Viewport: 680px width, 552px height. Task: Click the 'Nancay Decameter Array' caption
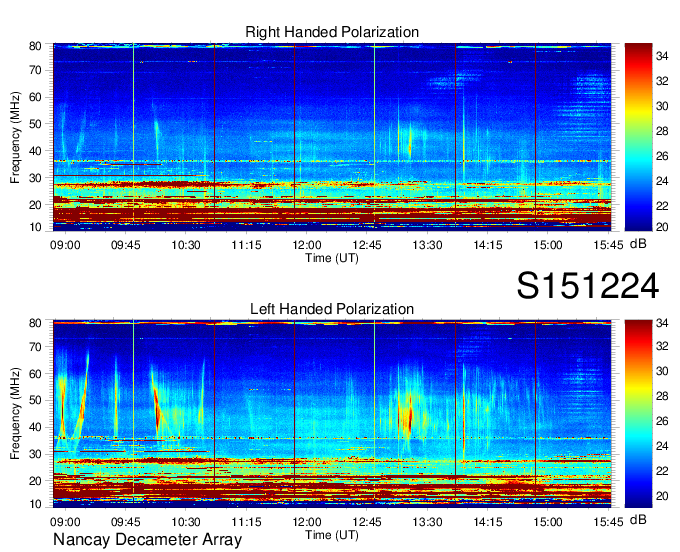pos(147,540)
